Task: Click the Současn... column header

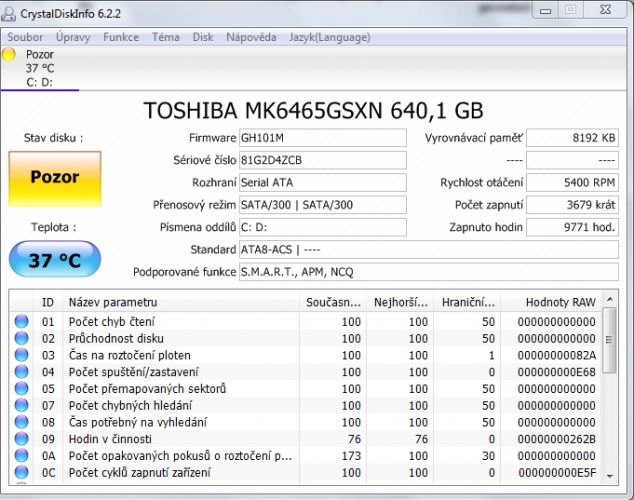Action: (x=333, y=302)
